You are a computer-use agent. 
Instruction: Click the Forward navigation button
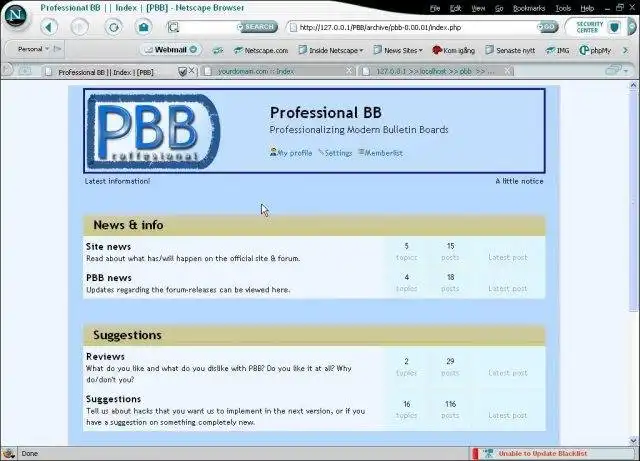point(79,27)
